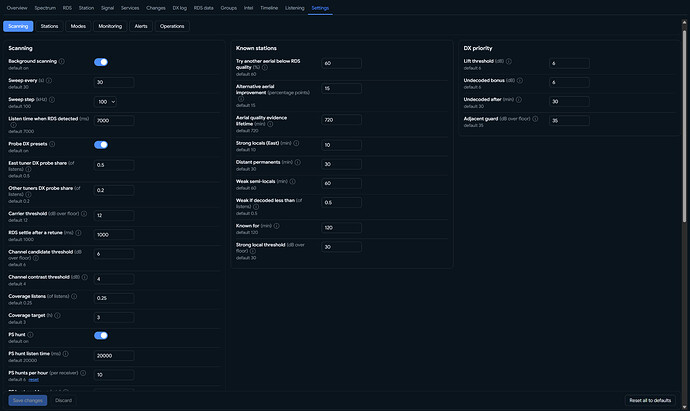Focus East tuner DX probe share field

(x=114, y=165)
